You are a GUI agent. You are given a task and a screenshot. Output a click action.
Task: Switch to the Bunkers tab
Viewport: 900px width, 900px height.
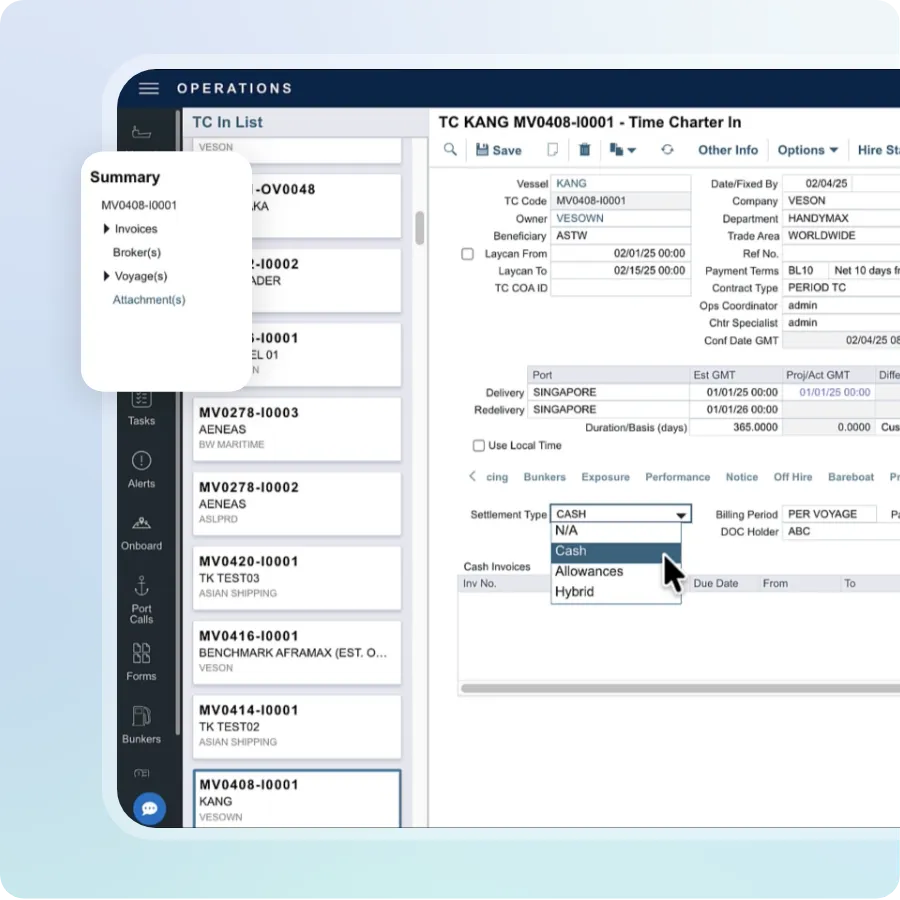[544, 477]
